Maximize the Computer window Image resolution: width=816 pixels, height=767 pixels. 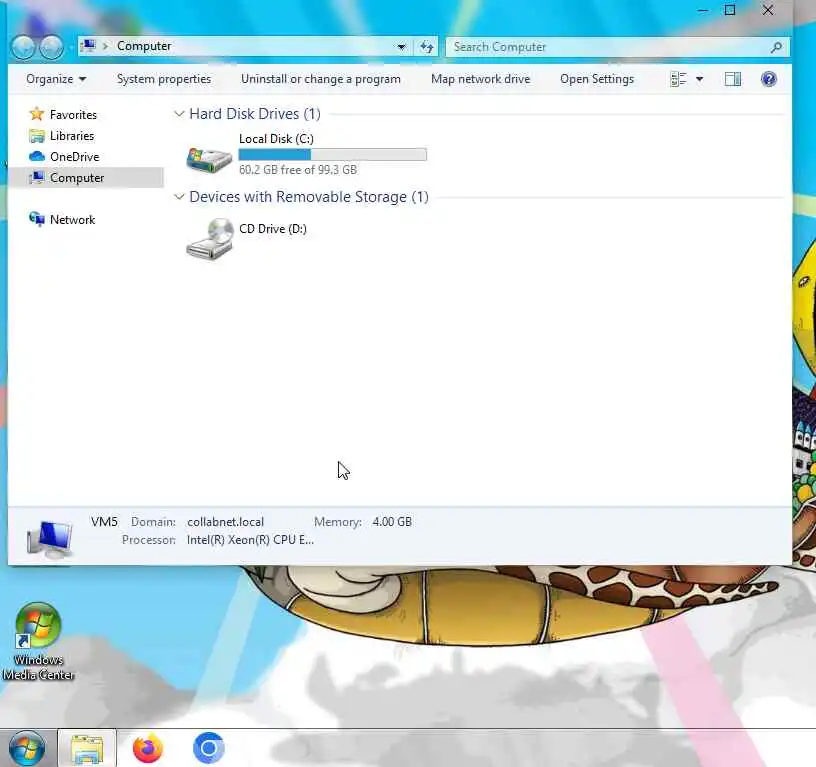(x=730, y=10)
